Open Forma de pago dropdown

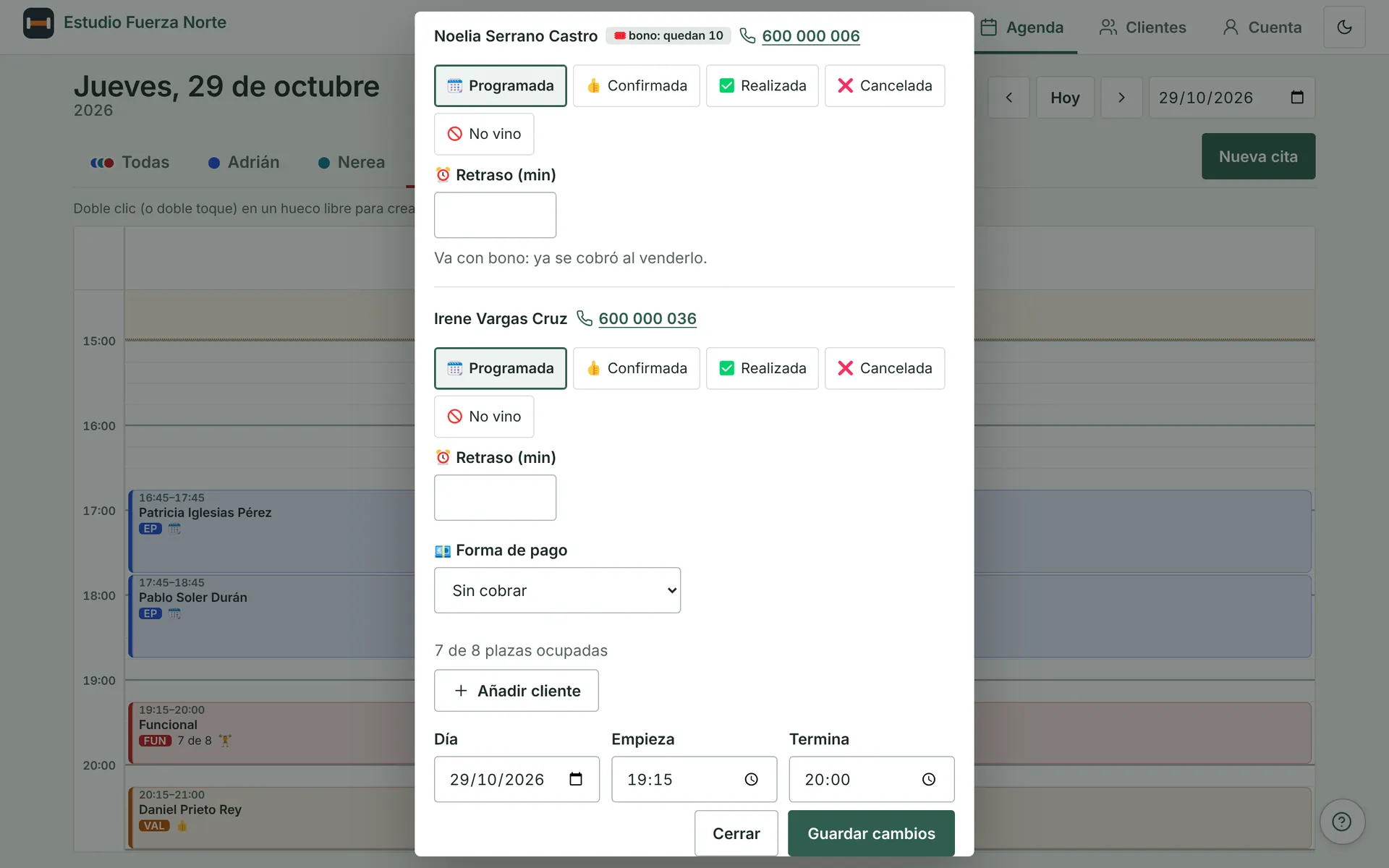click(557, 590)
